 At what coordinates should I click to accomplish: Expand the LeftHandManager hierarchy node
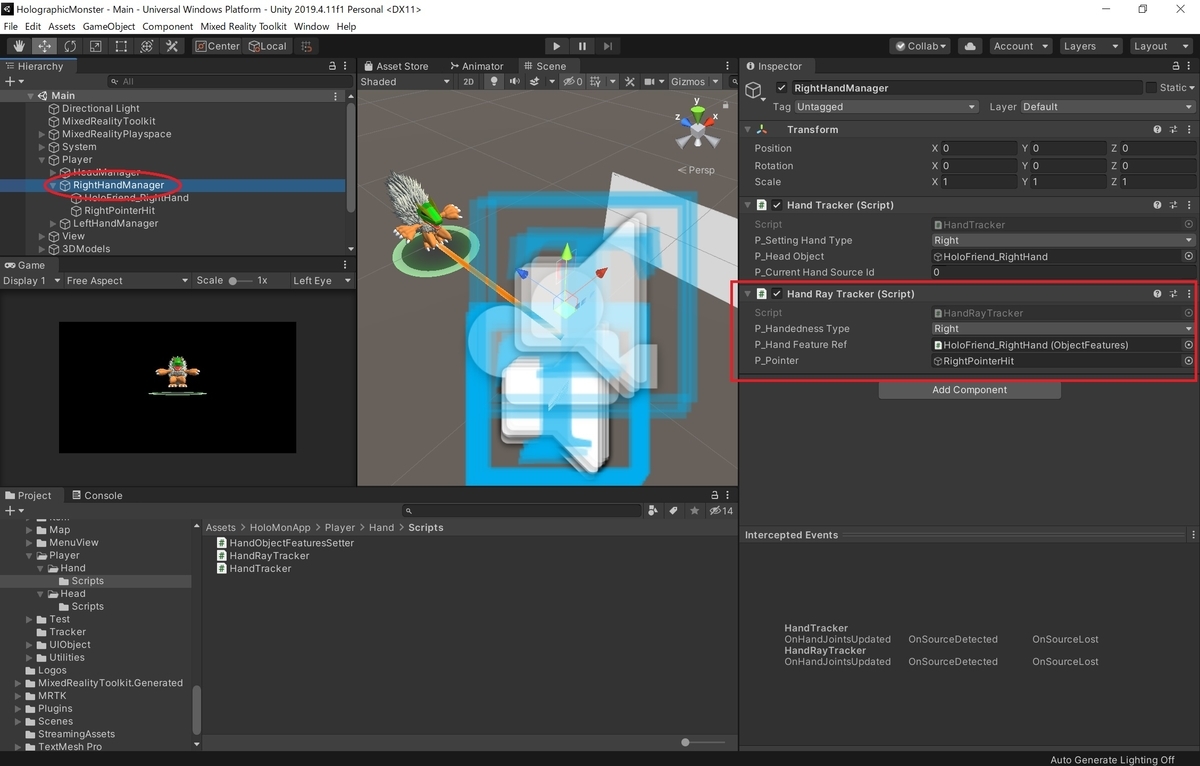coord(53,224)
